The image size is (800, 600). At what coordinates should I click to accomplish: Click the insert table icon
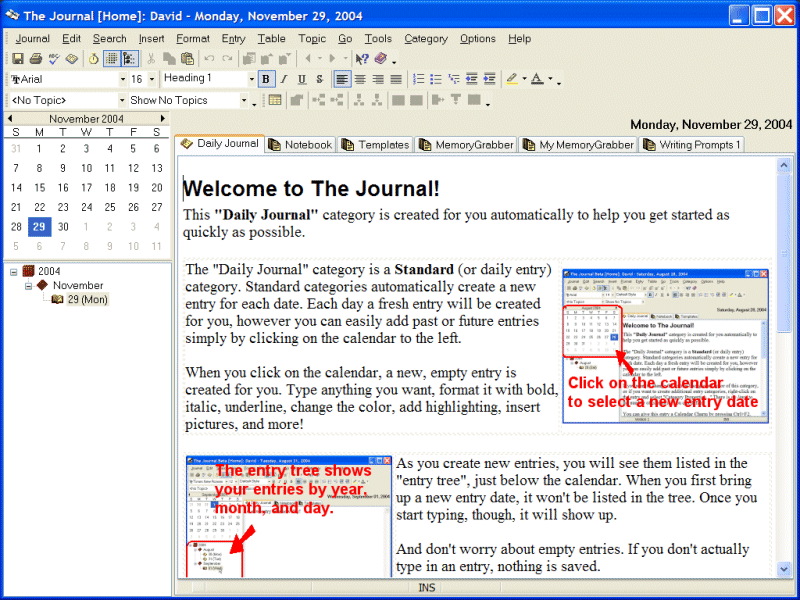pyautogui.click(x=275, y=100)
